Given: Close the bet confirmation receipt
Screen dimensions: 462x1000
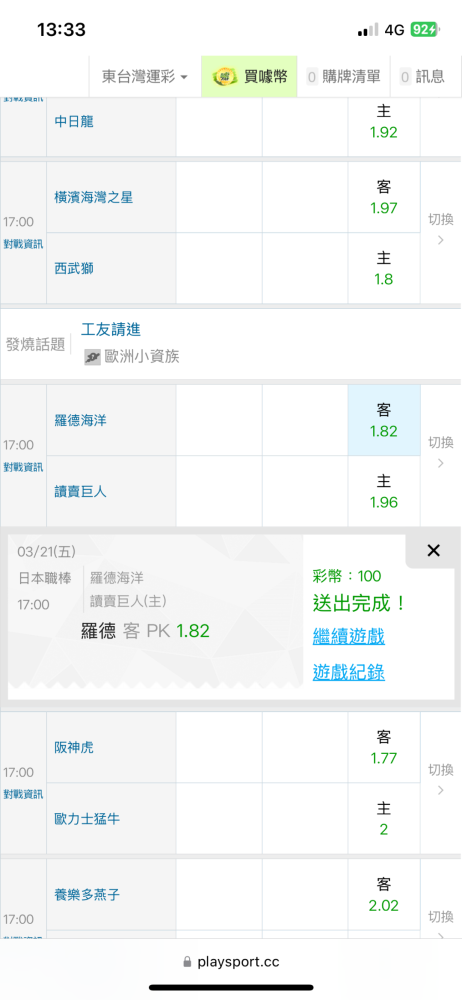Looking at the screenshot, I should 433,551.
